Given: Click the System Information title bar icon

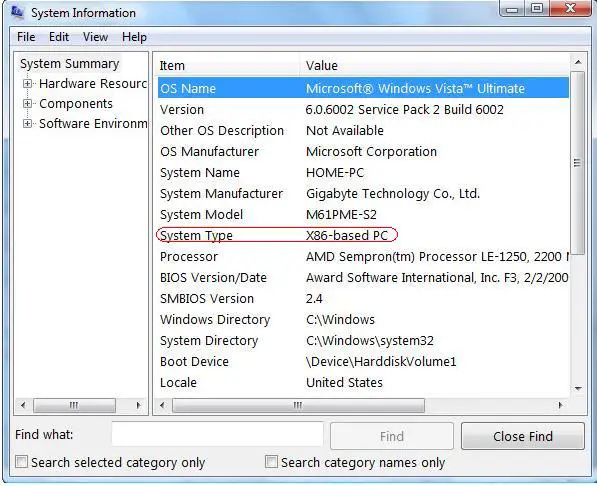Looking at the screenshot, I should (18, 12).
